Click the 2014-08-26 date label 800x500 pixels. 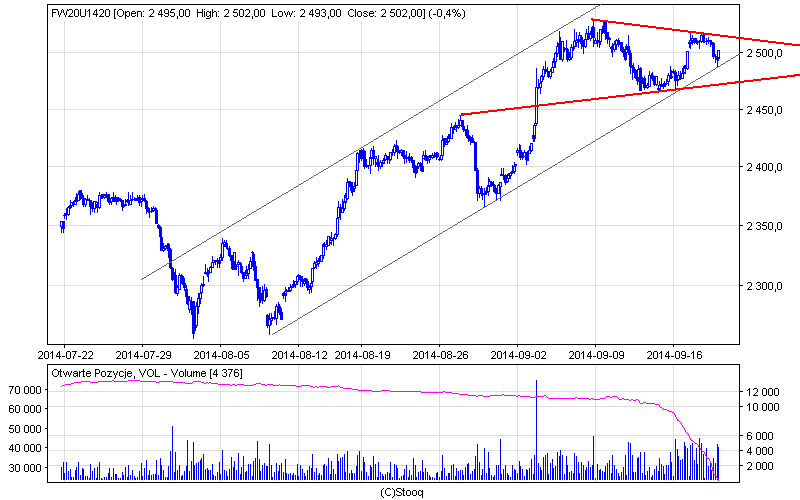pos(440,355)
